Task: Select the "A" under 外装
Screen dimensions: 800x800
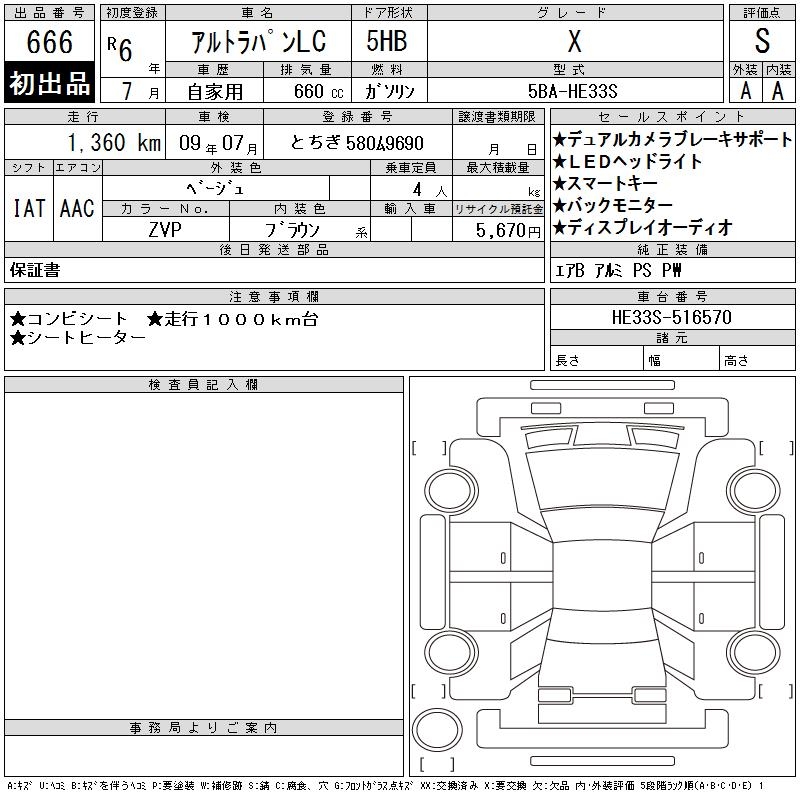Action: tap(746, 91)
